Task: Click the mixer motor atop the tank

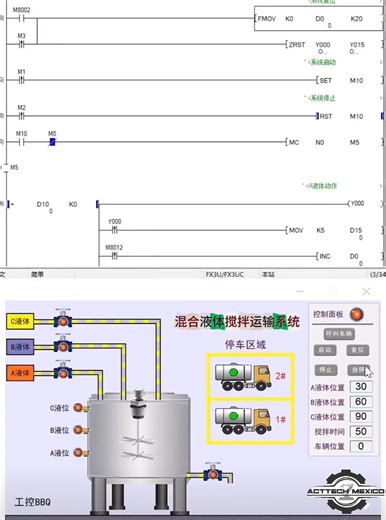Action: pos(139,404)
